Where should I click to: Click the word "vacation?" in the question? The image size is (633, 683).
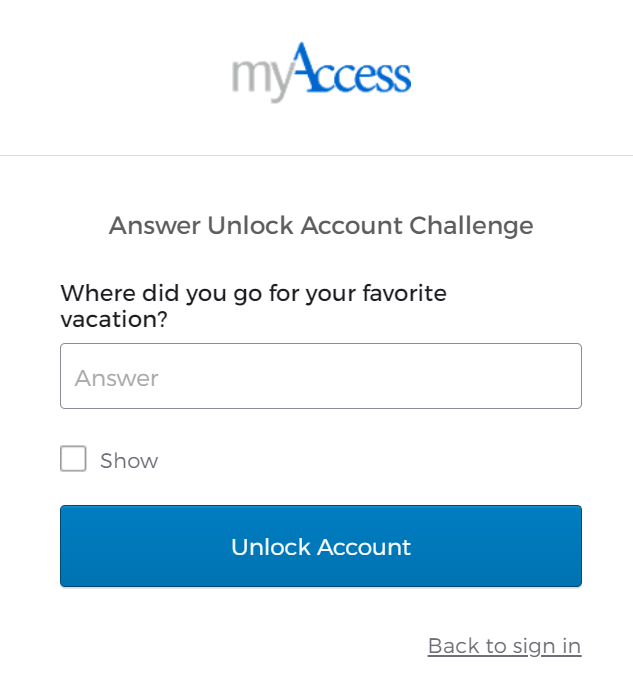coord(114,320)
